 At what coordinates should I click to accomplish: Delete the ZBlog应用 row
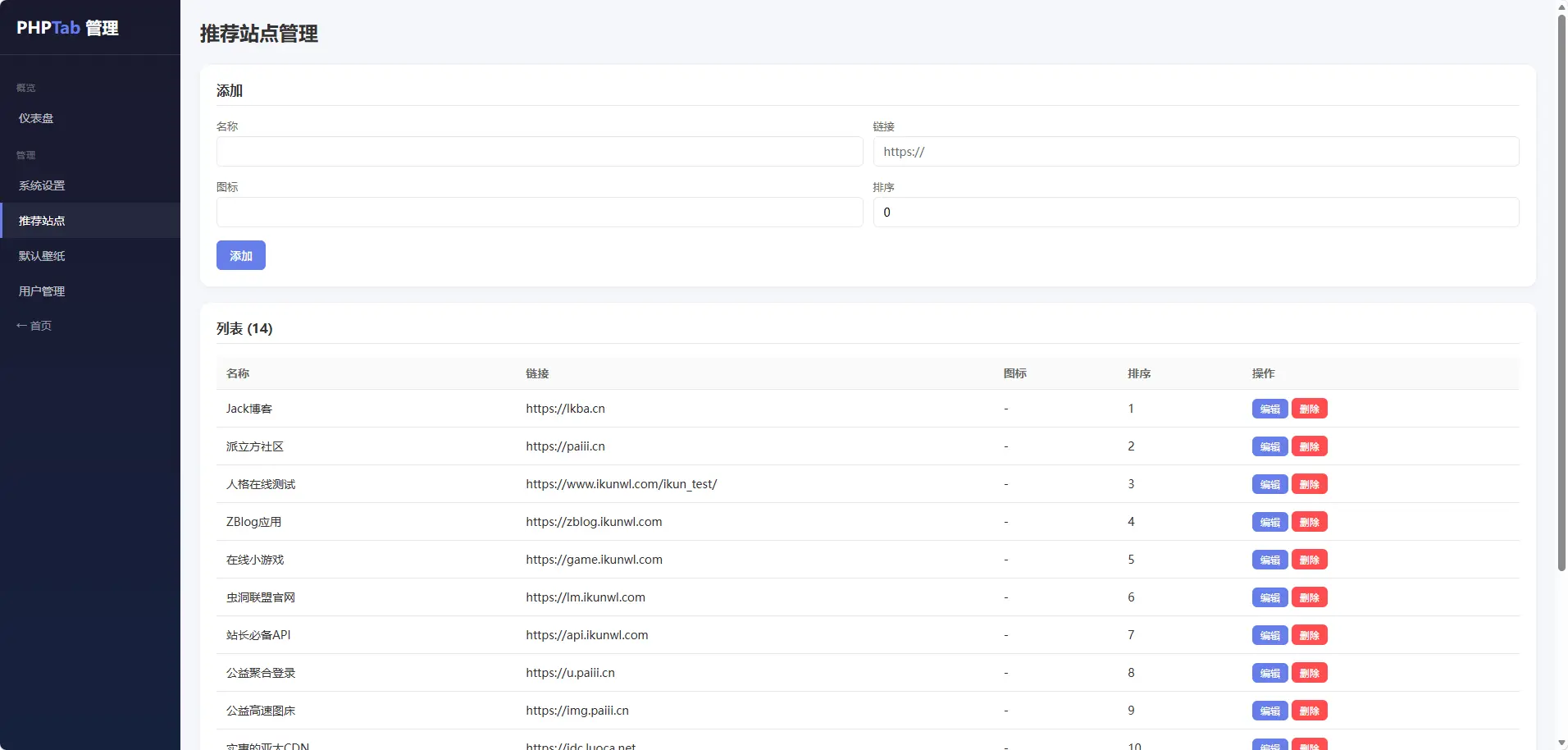[1309, 522]
